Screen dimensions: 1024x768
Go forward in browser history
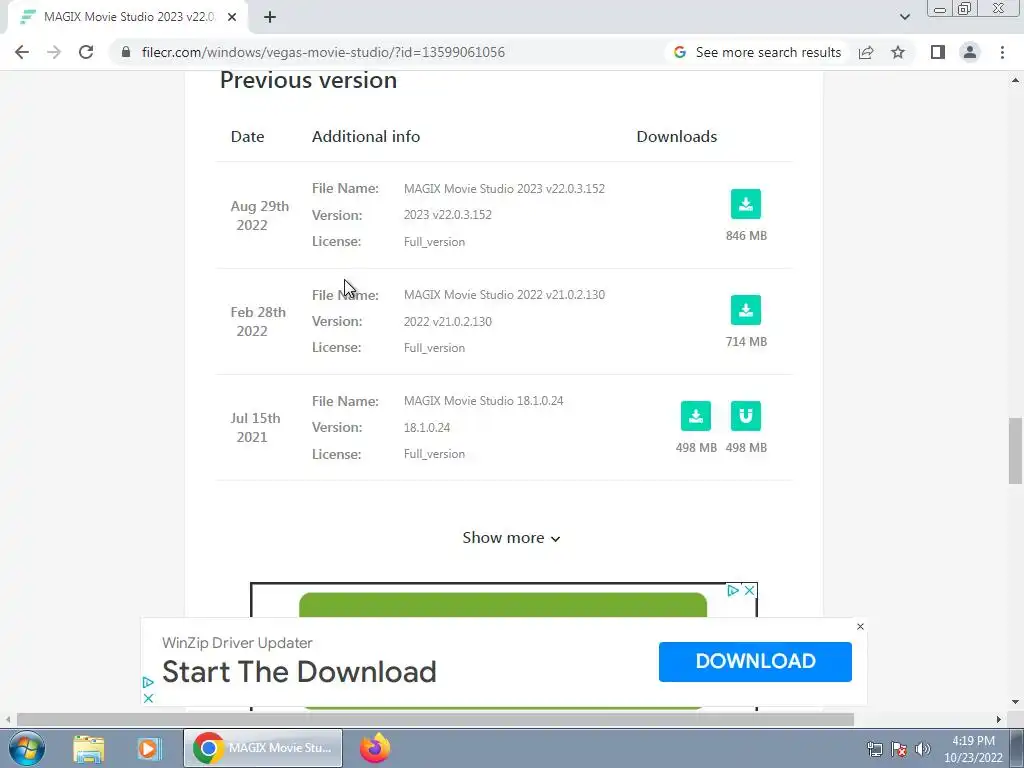[54, 52]
